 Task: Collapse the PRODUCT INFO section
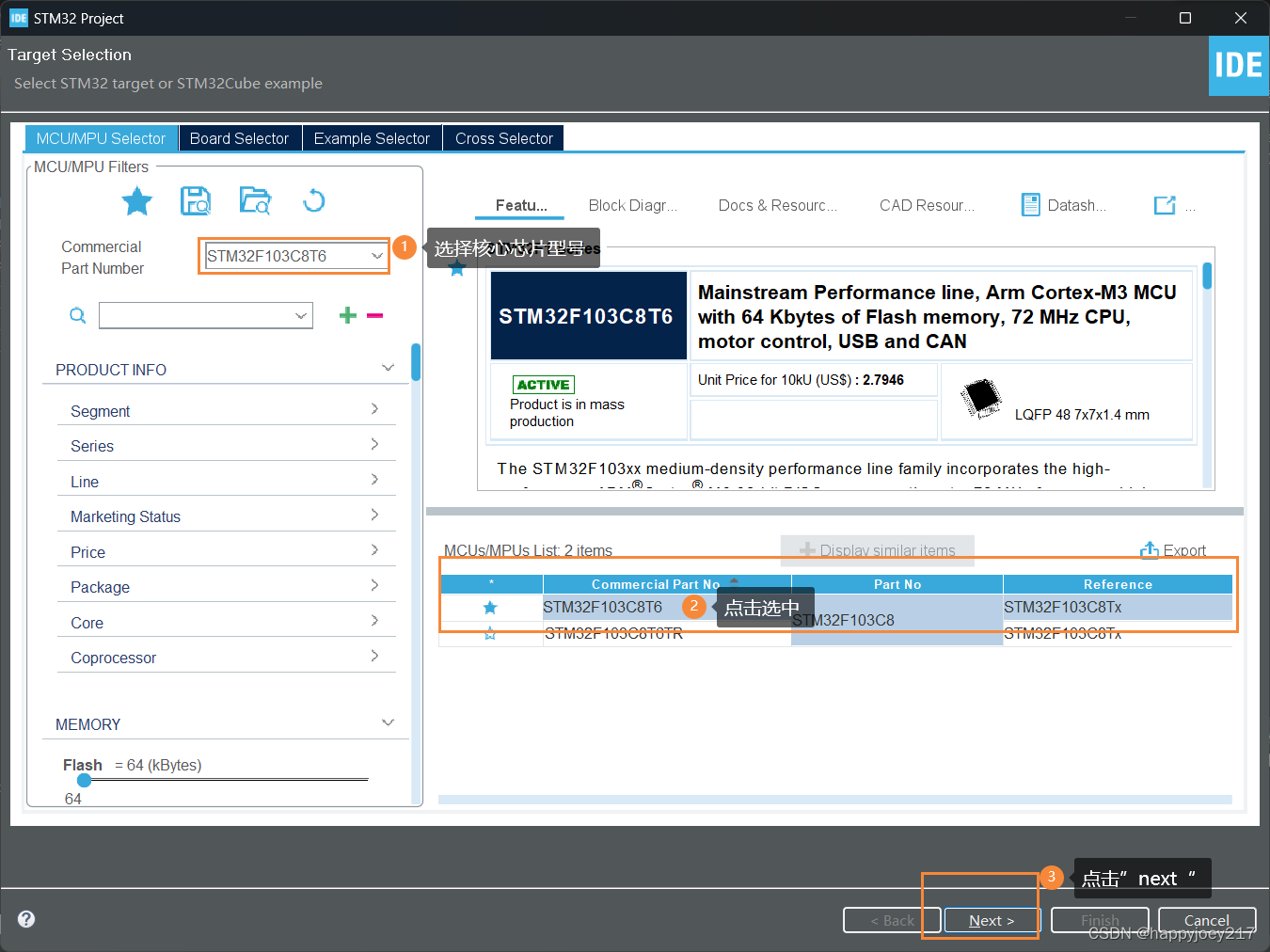[x=388, y=368]
